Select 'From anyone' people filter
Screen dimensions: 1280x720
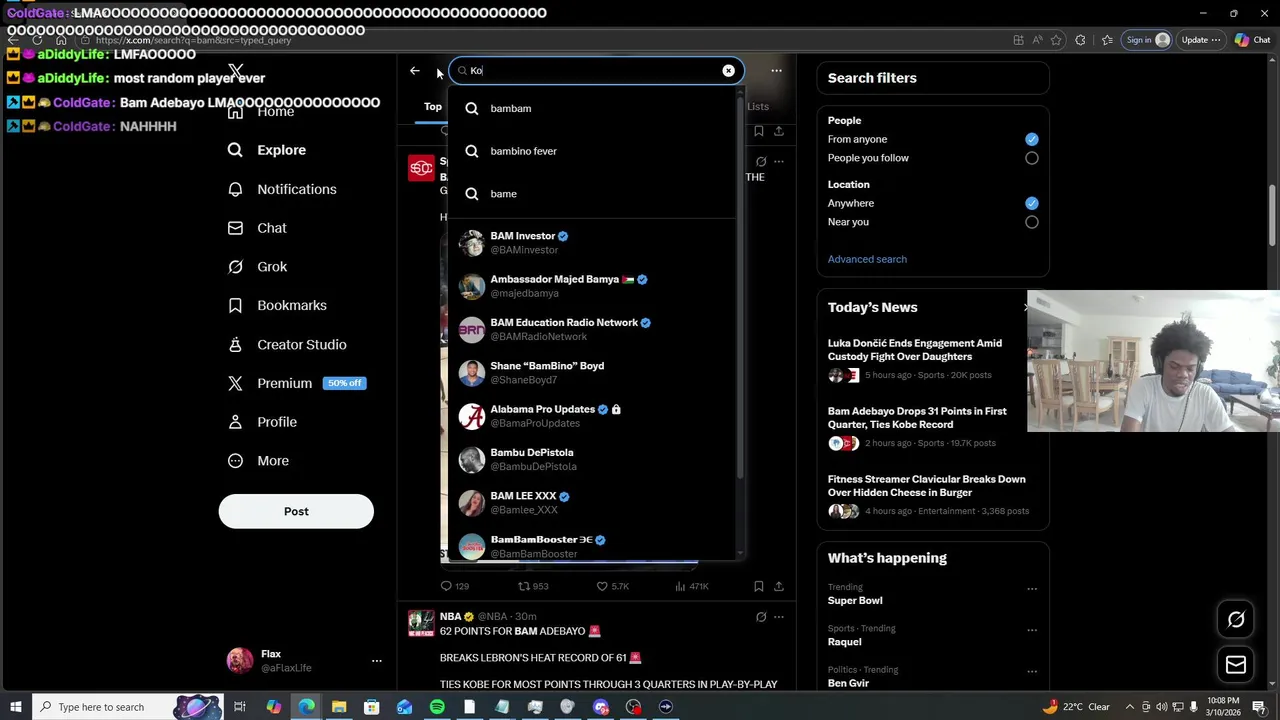click(1031, 139)
